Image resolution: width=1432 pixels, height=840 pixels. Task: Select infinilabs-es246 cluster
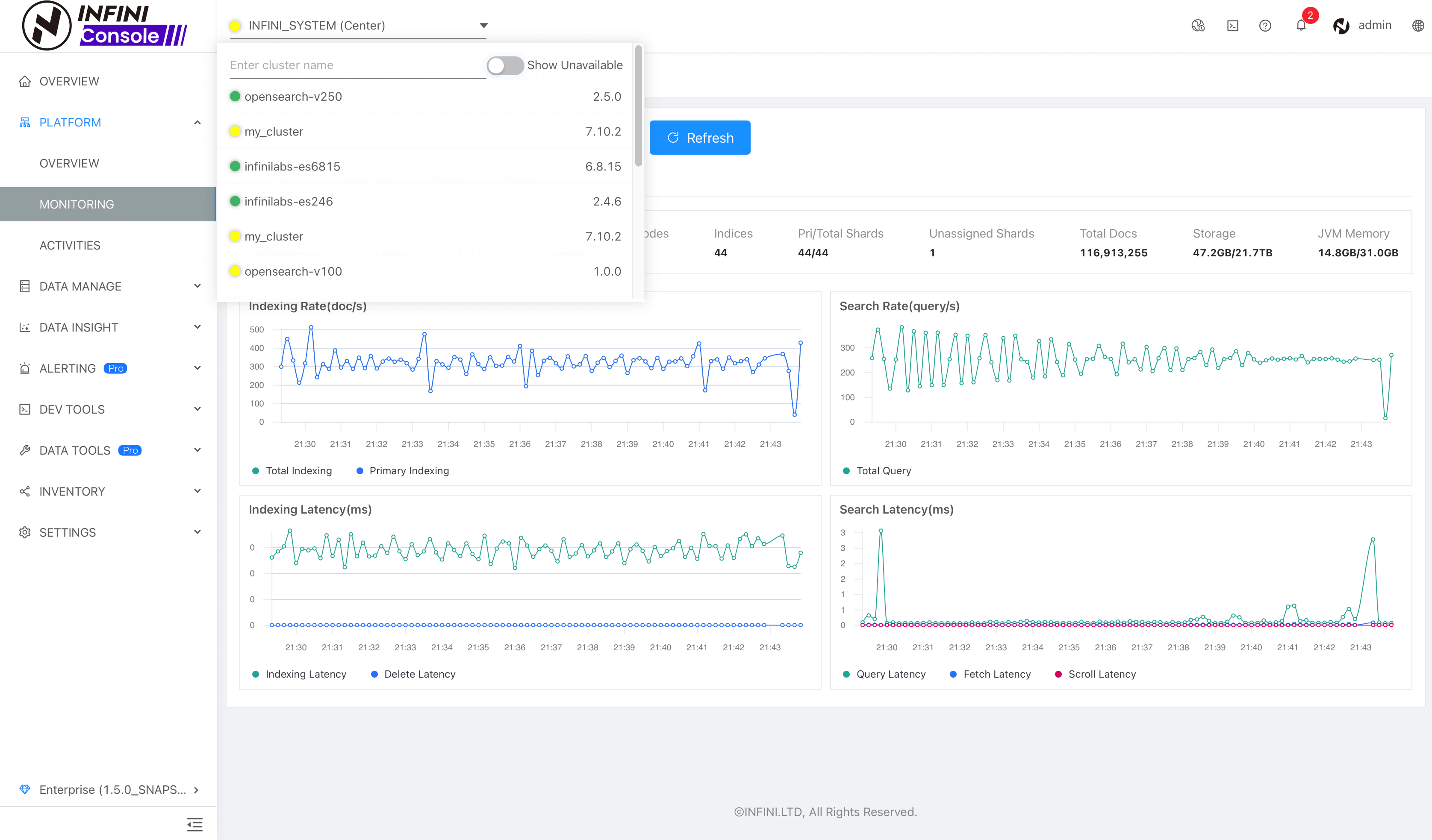point(425,201)
